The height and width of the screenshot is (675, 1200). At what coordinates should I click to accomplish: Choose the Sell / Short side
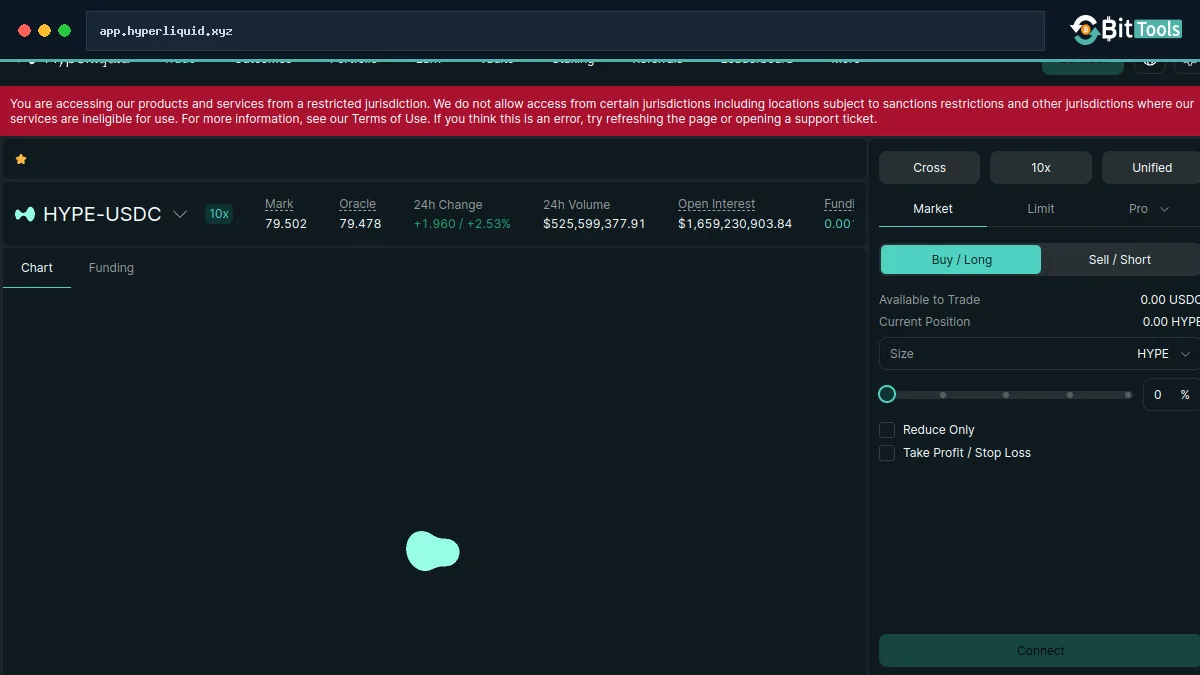coord(1120,260)
